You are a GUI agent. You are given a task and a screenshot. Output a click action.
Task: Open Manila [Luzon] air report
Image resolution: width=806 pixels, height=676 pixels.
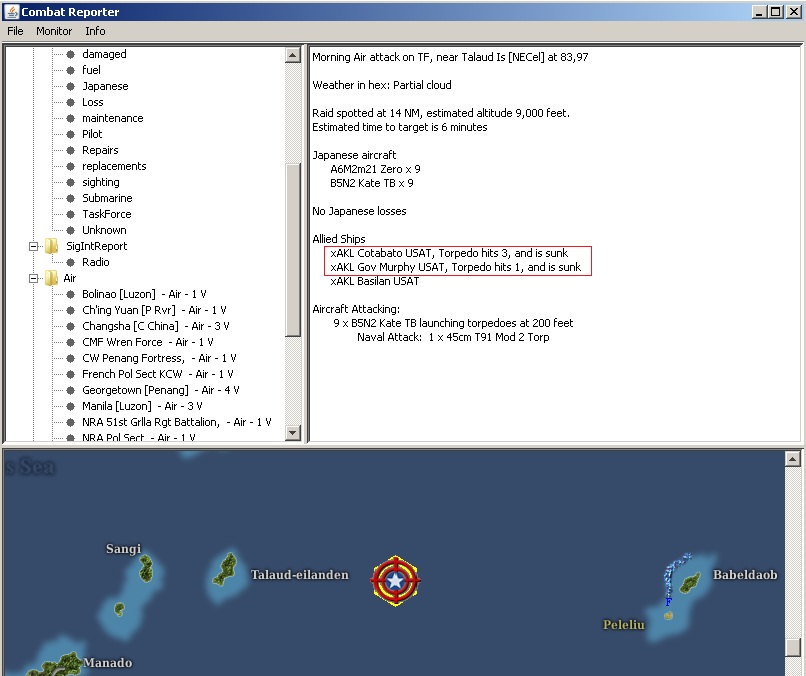[x=142, y=406]
